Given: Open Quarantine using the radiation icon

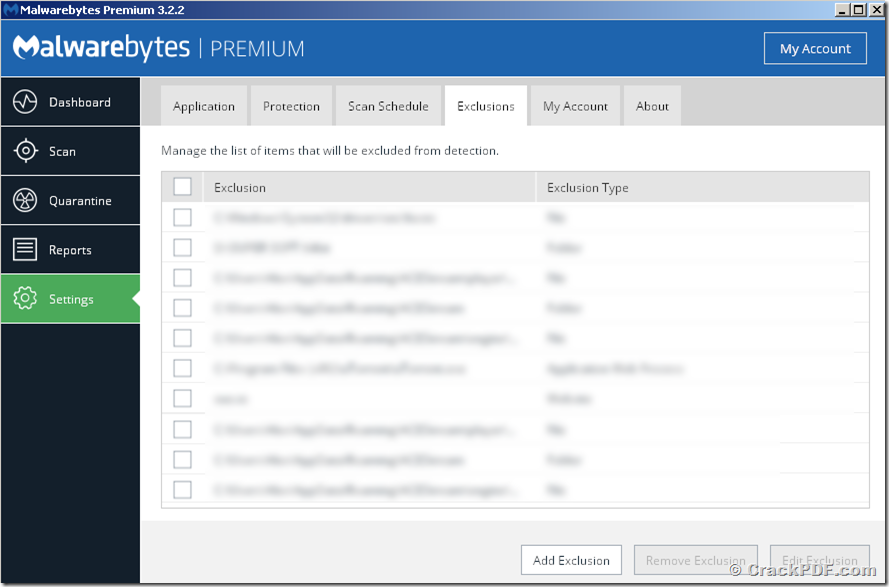Looking at the screenshot, I should [25, 200].
